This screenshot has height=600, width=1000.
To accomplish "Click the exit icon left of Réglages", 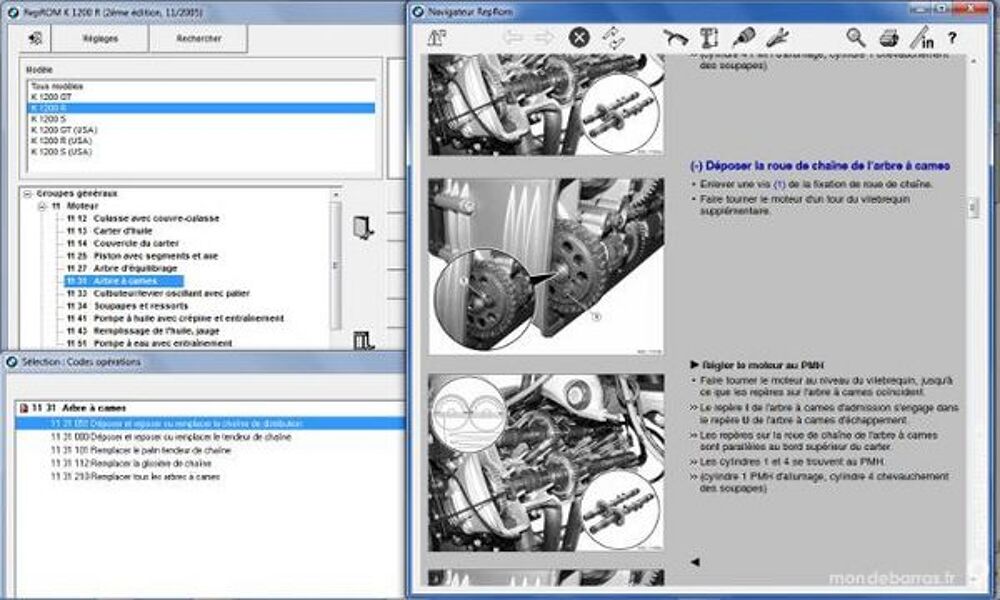I will point(36,38).
